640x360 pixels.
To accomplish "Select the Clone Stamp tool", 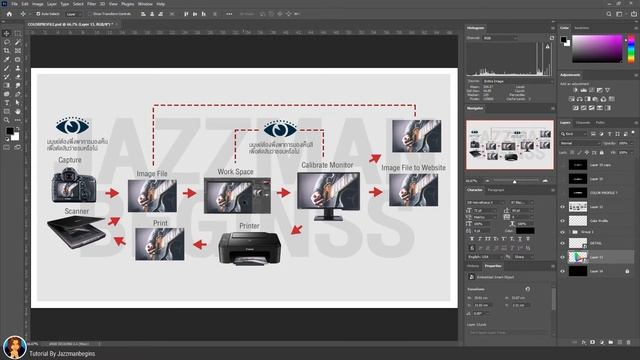I will click(18, 68).
